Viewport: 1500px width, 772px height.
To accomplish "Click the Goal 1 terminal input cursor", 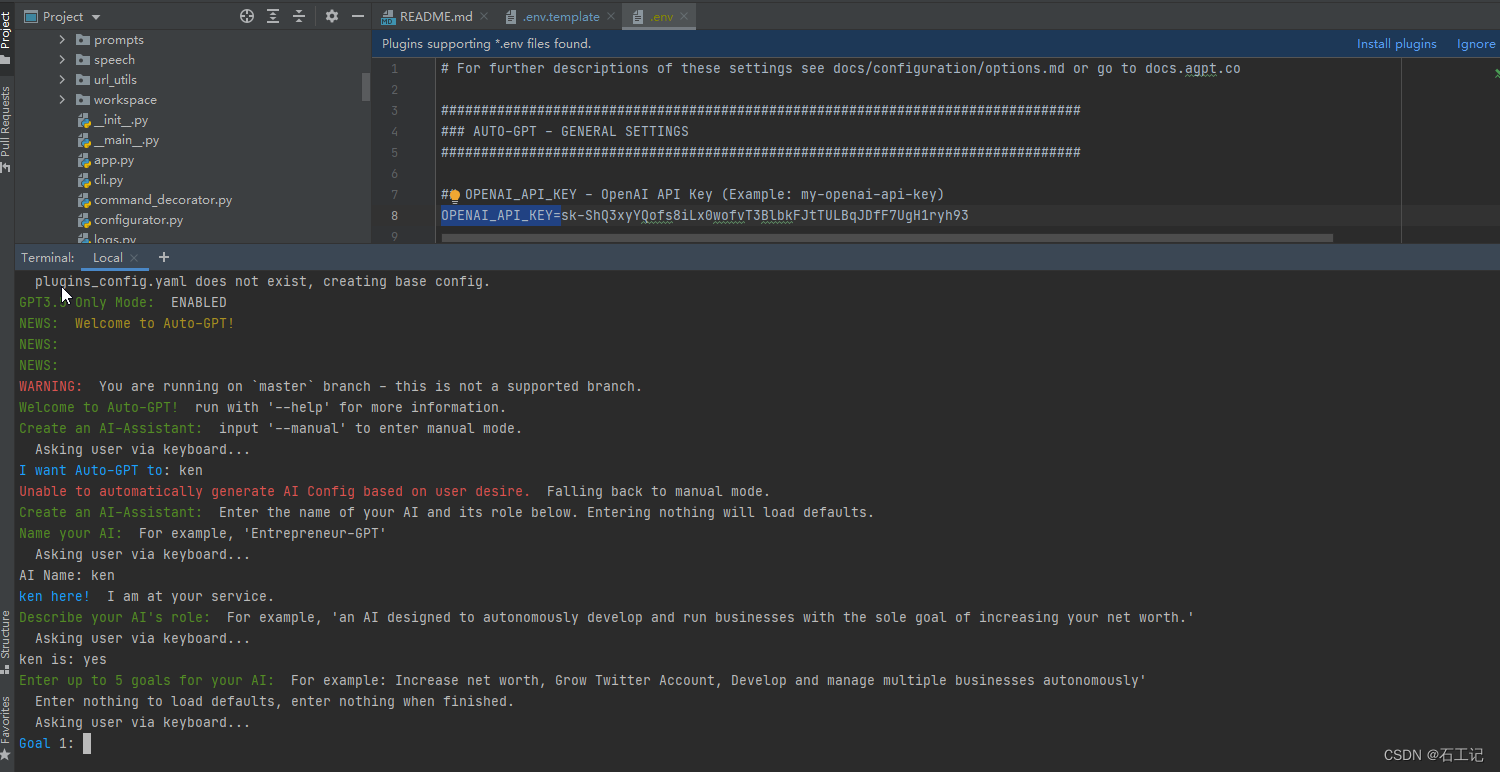I will click(x=87, y=743).
